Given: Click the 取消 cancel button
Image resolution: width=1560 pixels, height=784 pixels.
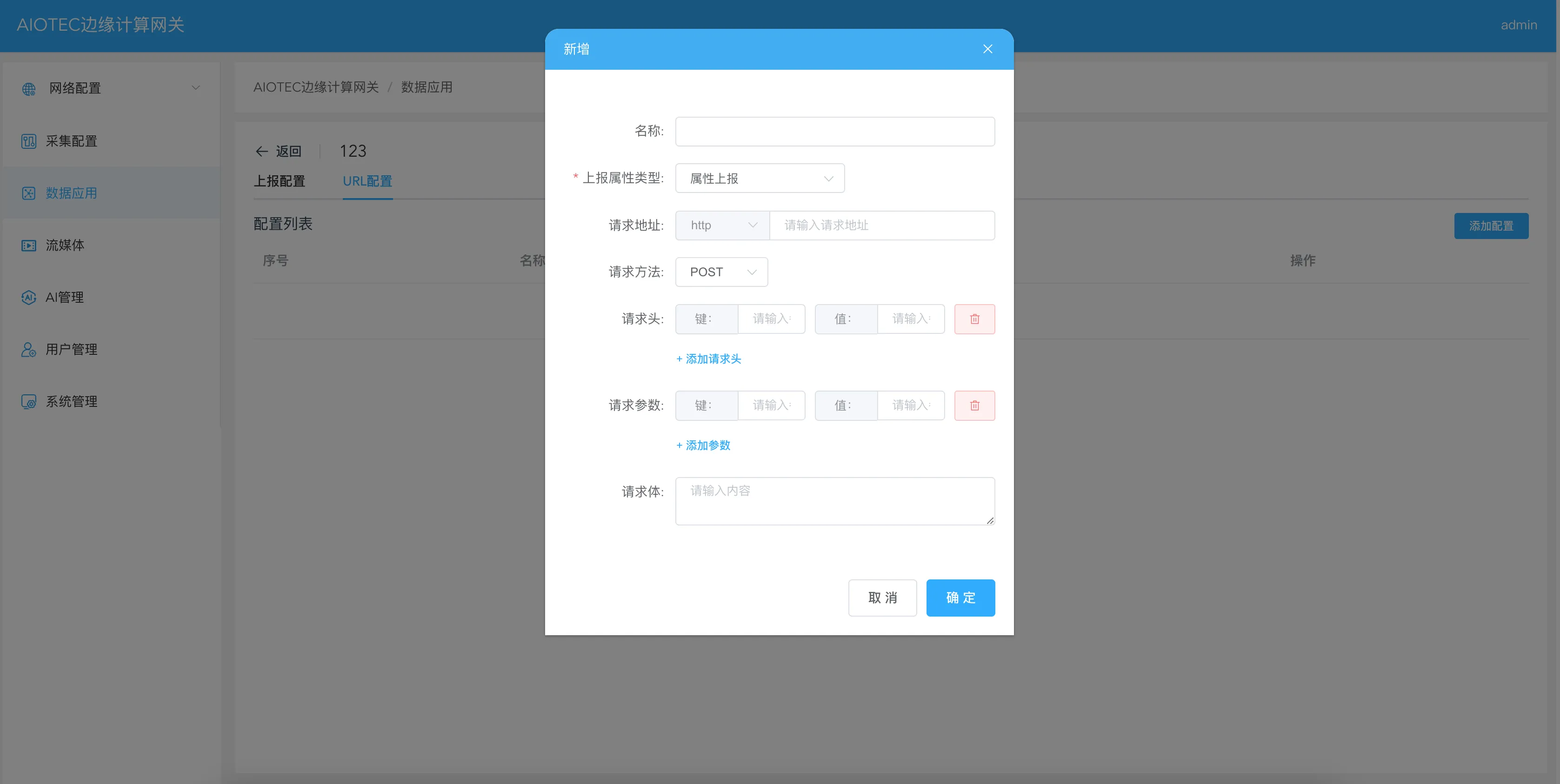Looking at the screenshot, I should click(882, 598).
